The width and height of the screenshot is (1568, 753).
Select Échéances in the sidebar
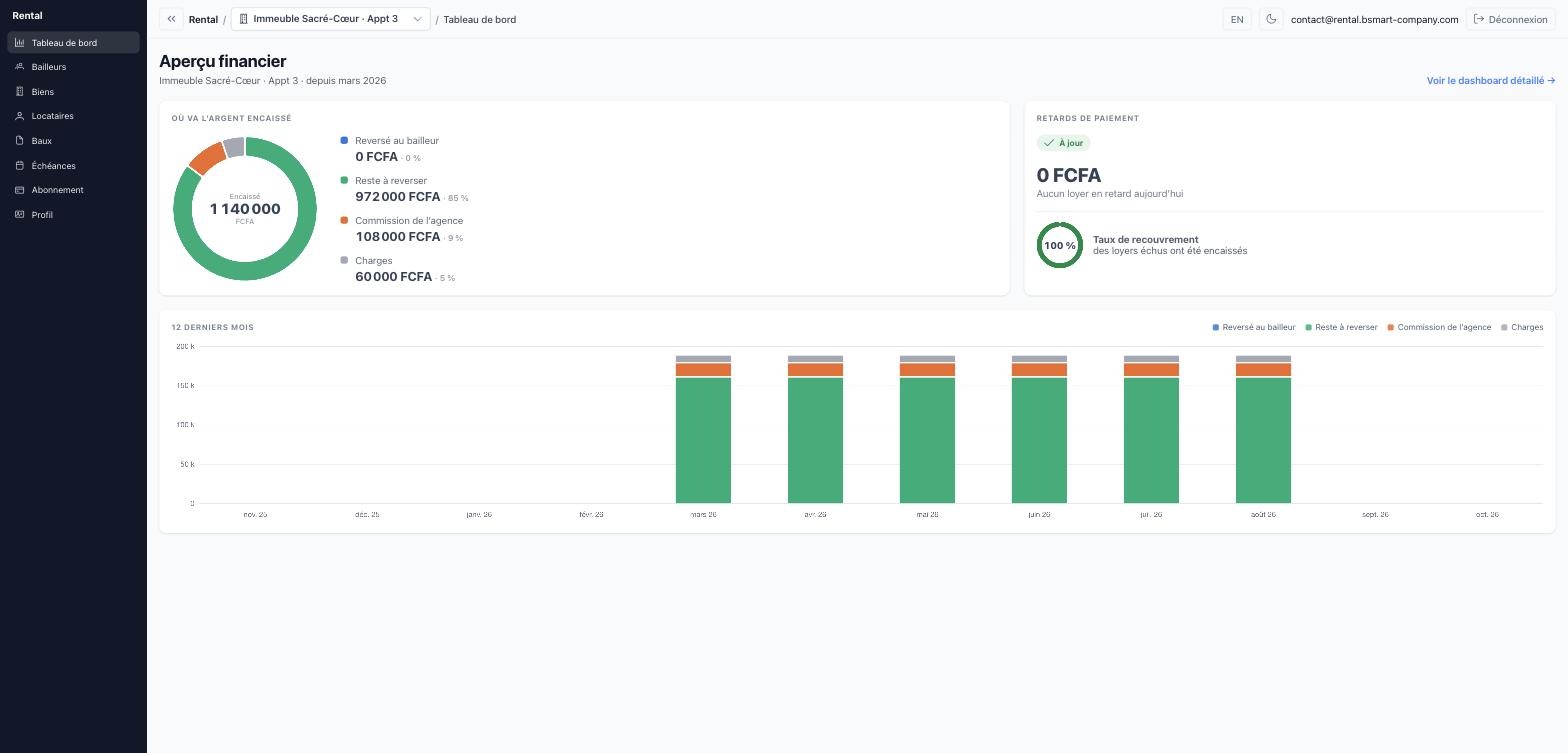(73, 166)
